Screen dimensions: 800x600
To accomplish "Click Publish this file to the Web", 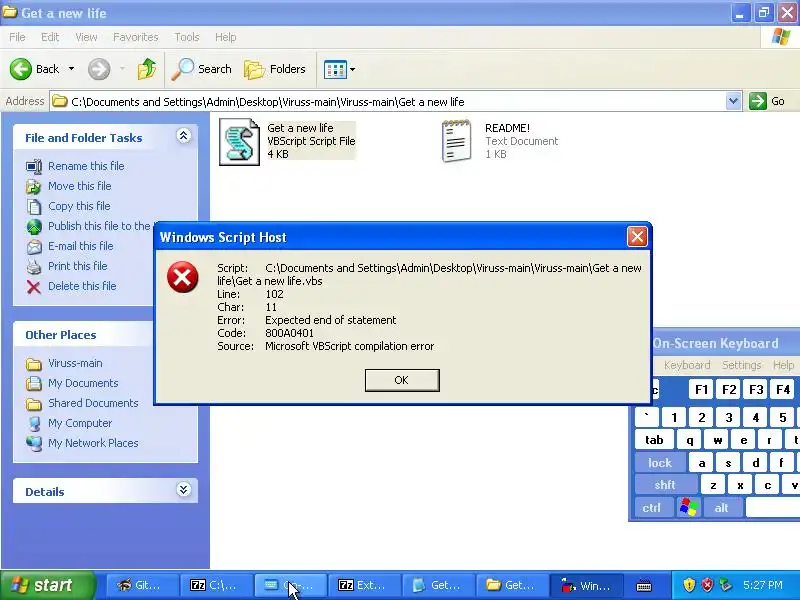I will (99, 226).
